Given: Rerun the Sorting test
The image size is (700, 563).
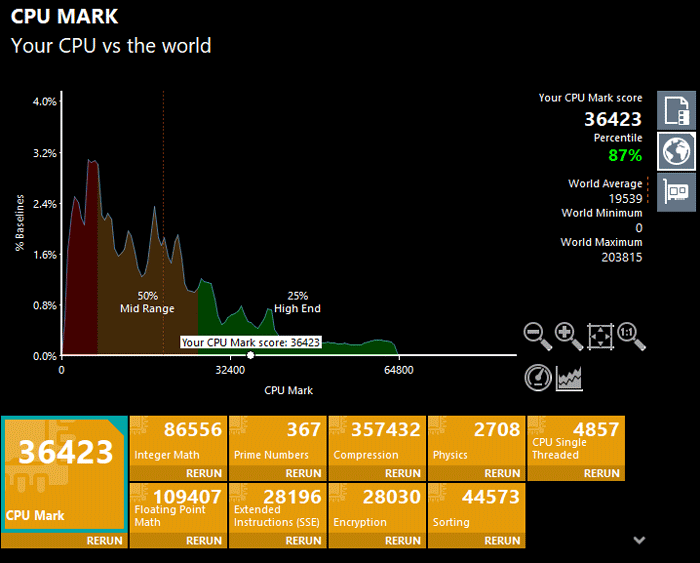Looking at the screenshot, I should click(502, 541).
